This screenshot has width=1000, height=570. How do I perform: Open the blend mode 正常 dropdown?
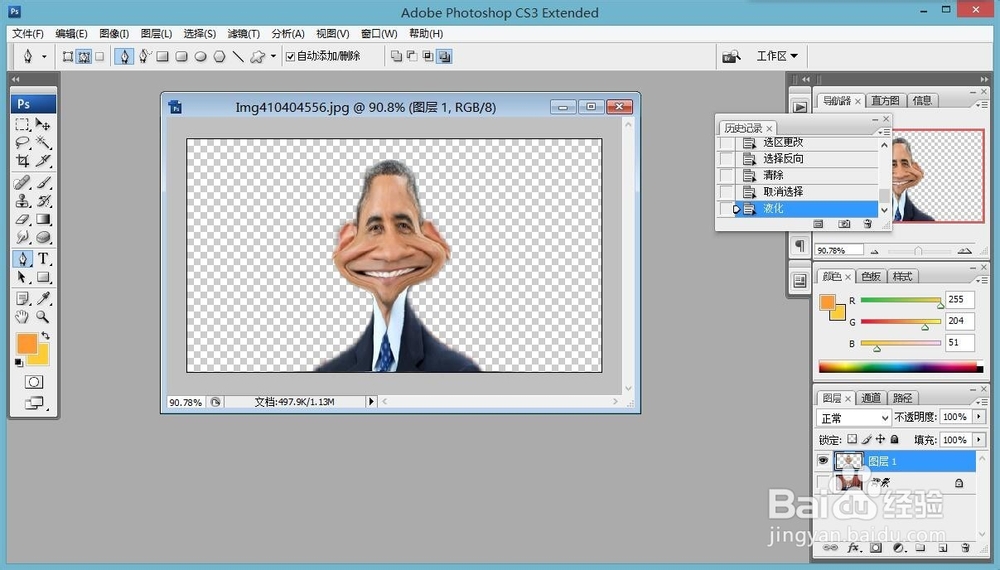[853, 418]
